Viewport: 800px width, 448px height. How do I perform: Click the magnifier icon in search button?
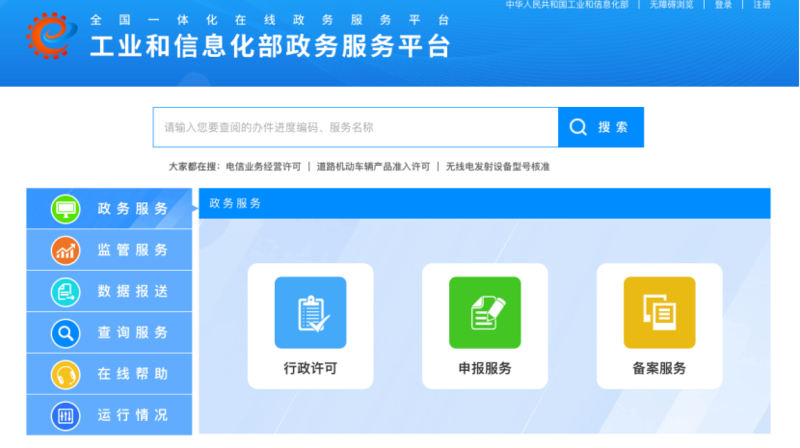[x=578, y=127]
